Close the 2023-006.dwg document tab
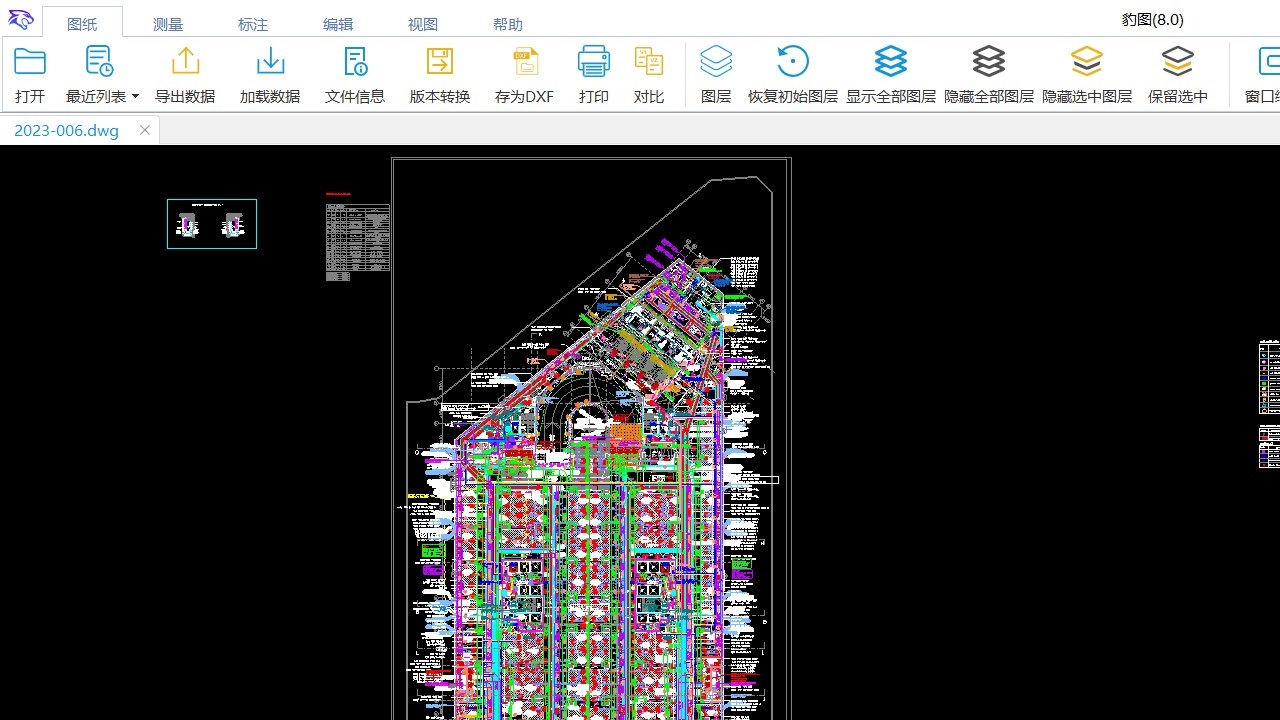 point(145,130)
